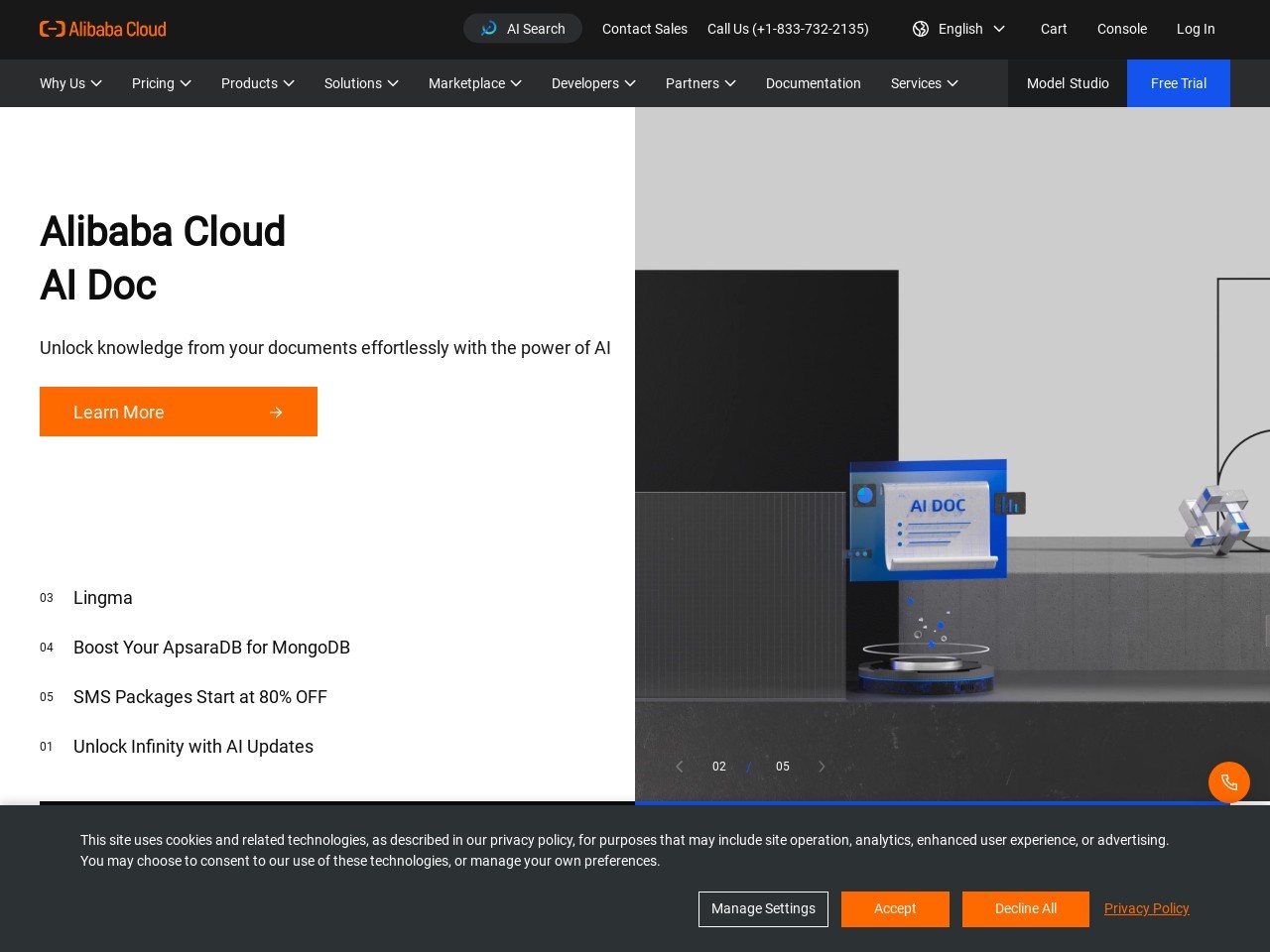Advance to the next carousel slide arrow
Viewport: 1270px width, 952px height.
pos(822,767)
